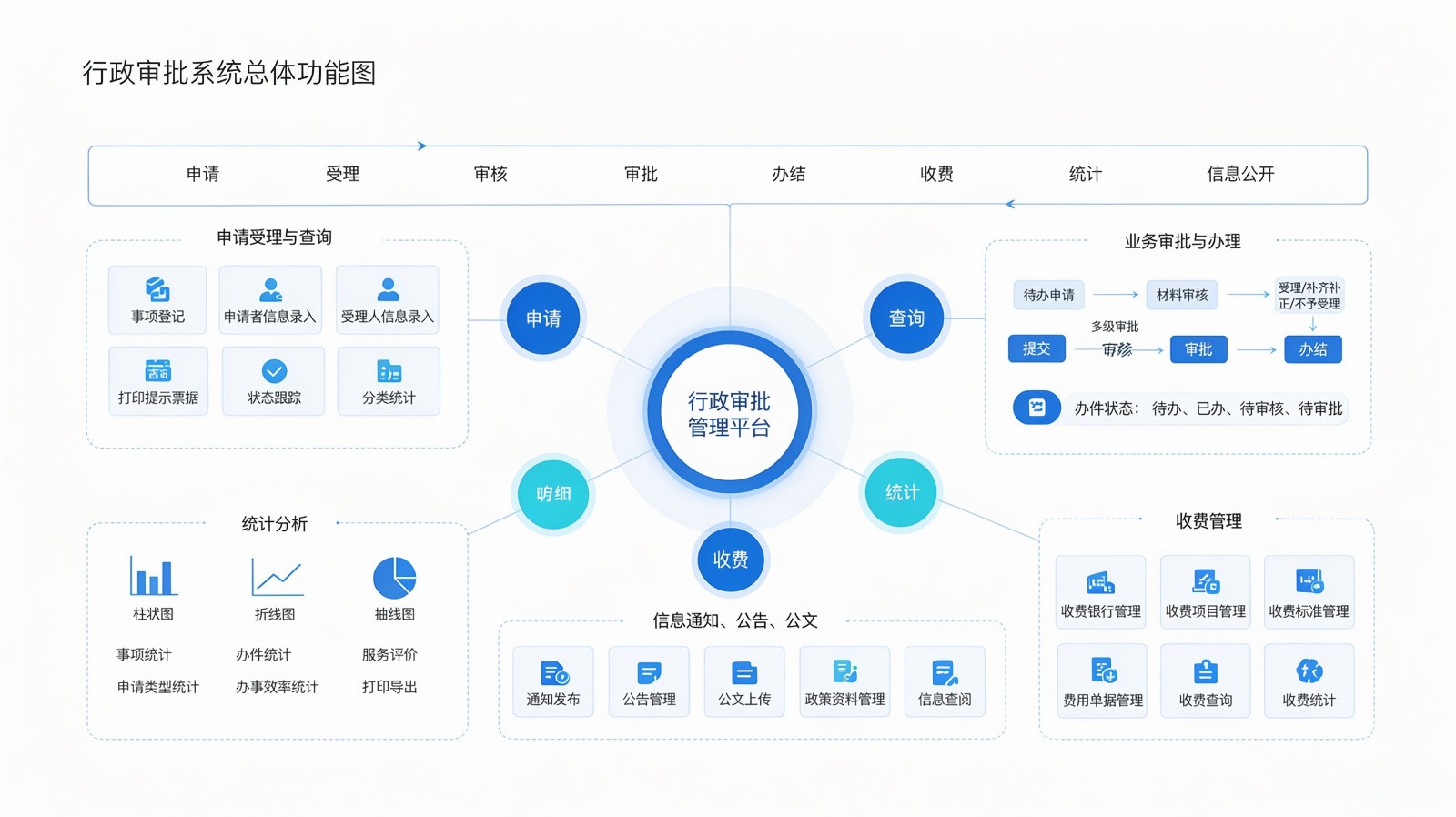Click the blue 审批 workflow button
This screenshot has height=817, width=1456.
(x=1198, y=349)
